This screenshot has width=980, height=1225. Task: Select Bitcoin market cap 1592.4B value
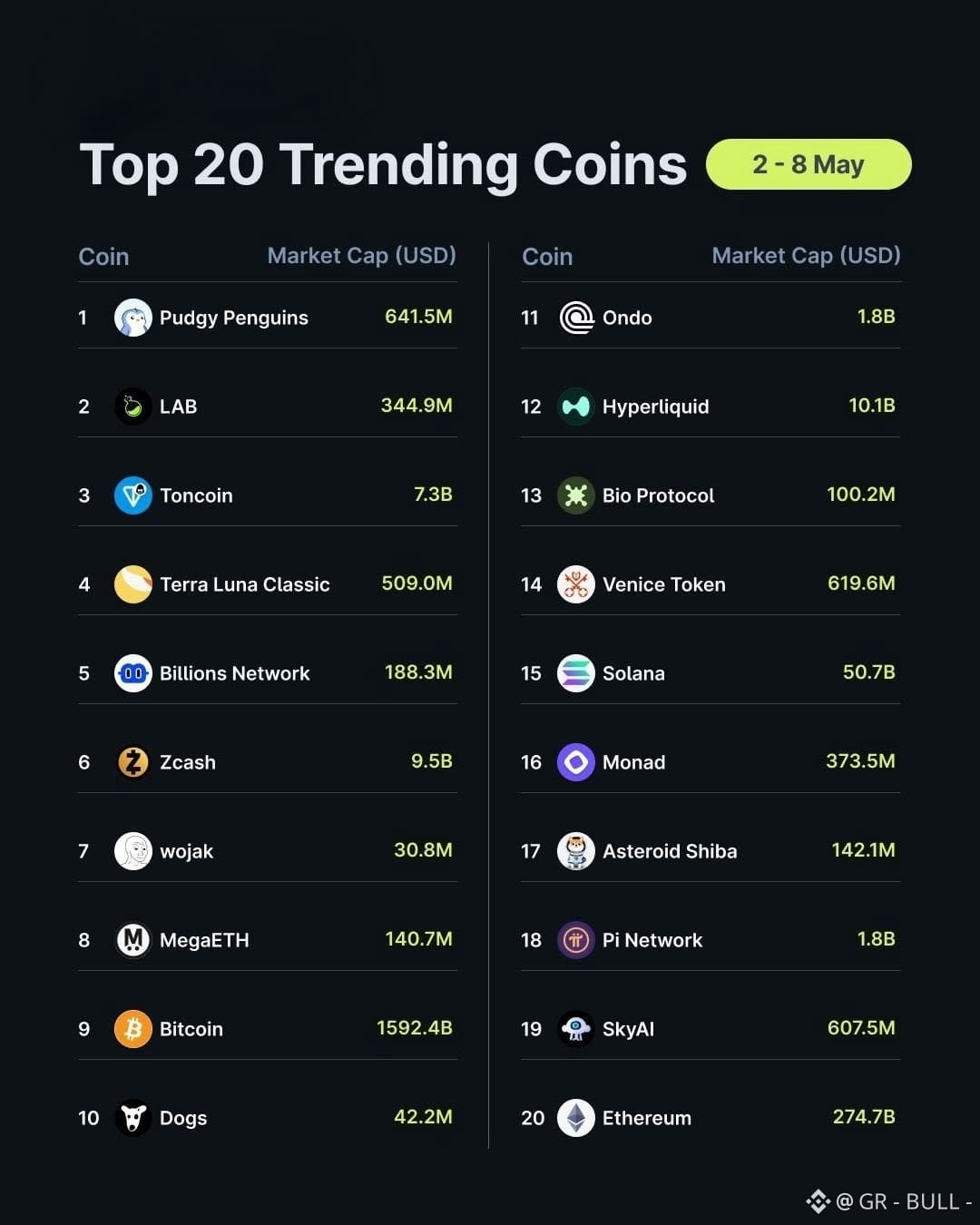click(415, 1028)
